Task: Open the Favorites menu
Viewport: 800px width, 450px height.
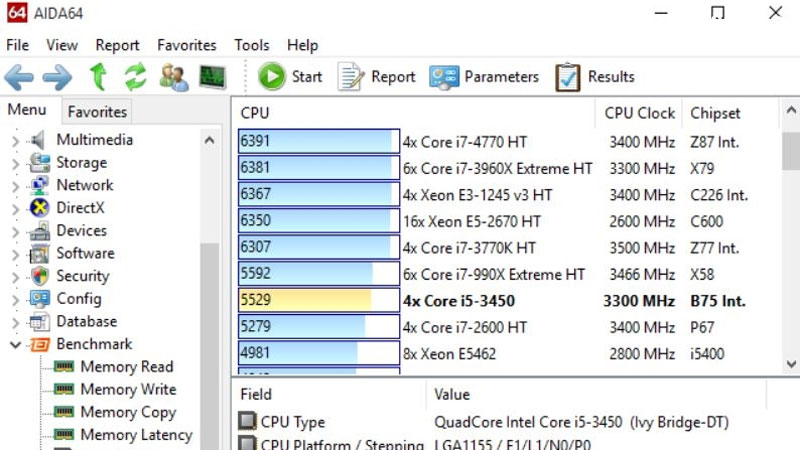Action: tap(187, 45)
